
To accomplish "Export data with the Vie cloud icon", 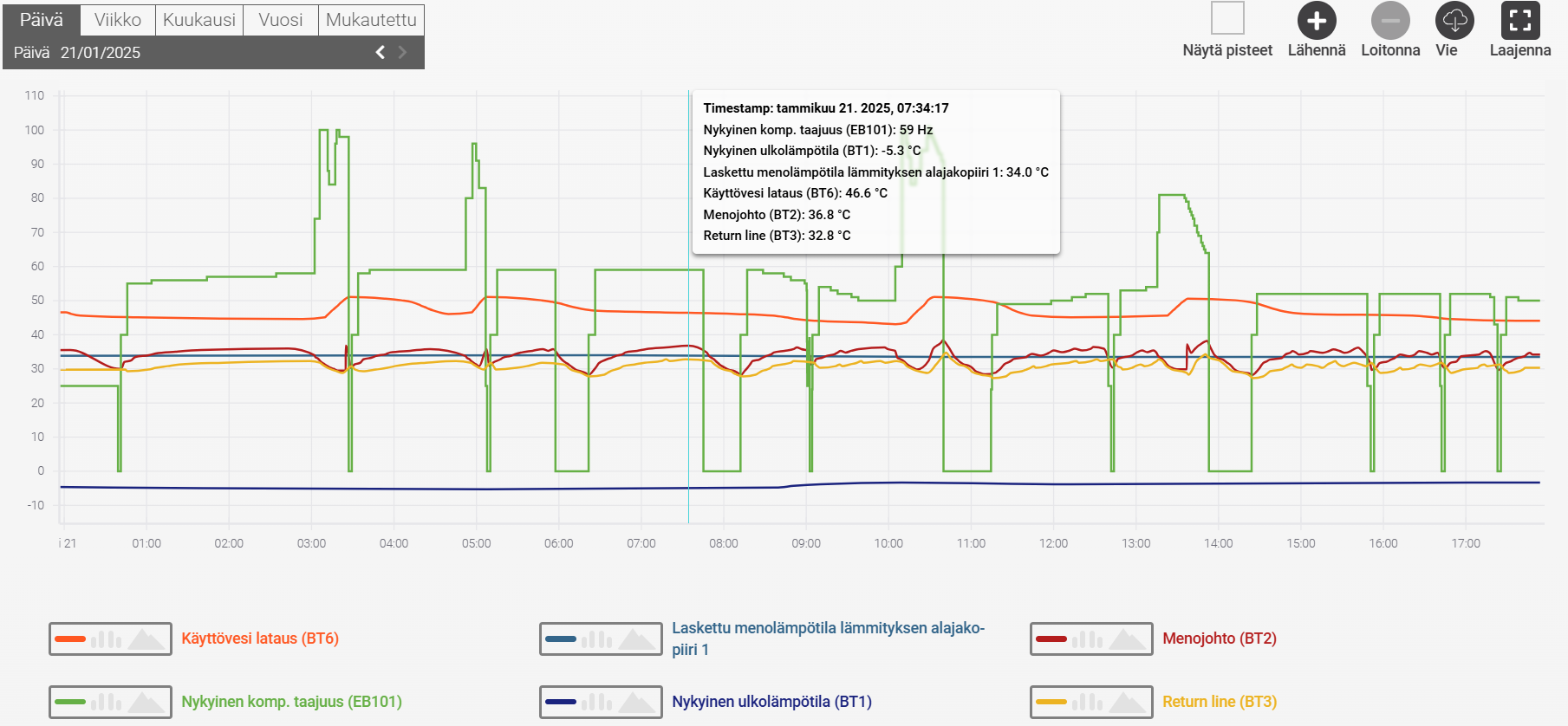I will [x=1454, y=21].
